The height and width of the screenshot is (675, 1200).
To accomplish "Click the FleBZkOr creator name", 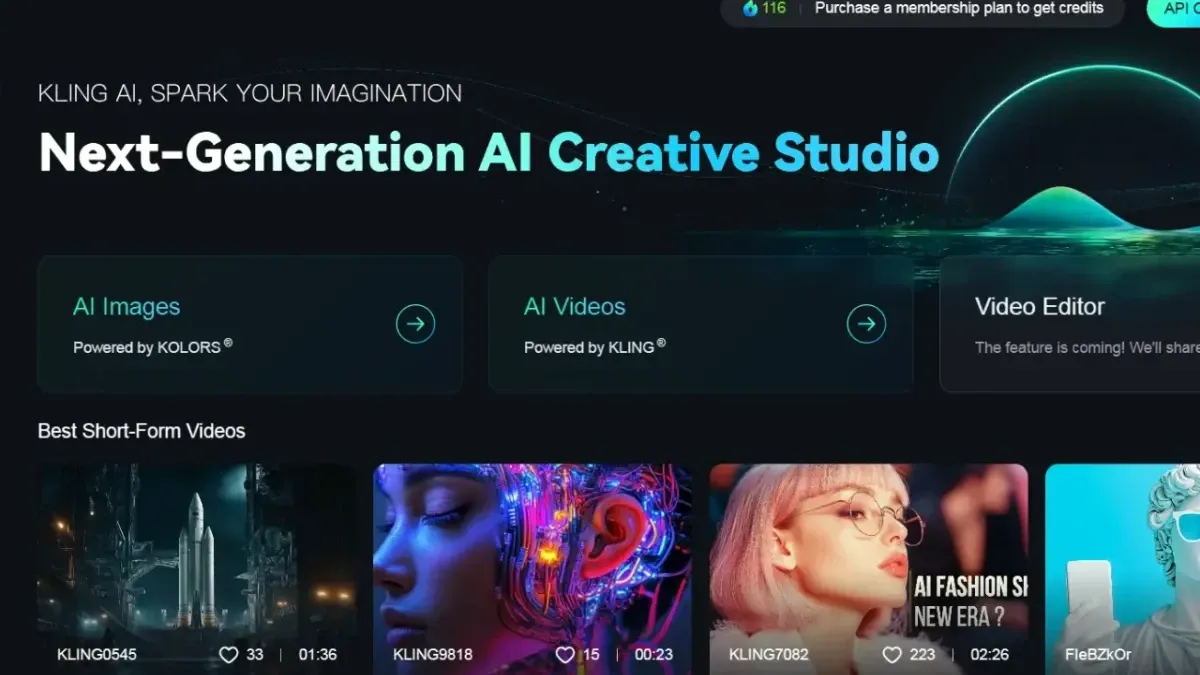I will pyautogui.click(x=1098, y=655).
